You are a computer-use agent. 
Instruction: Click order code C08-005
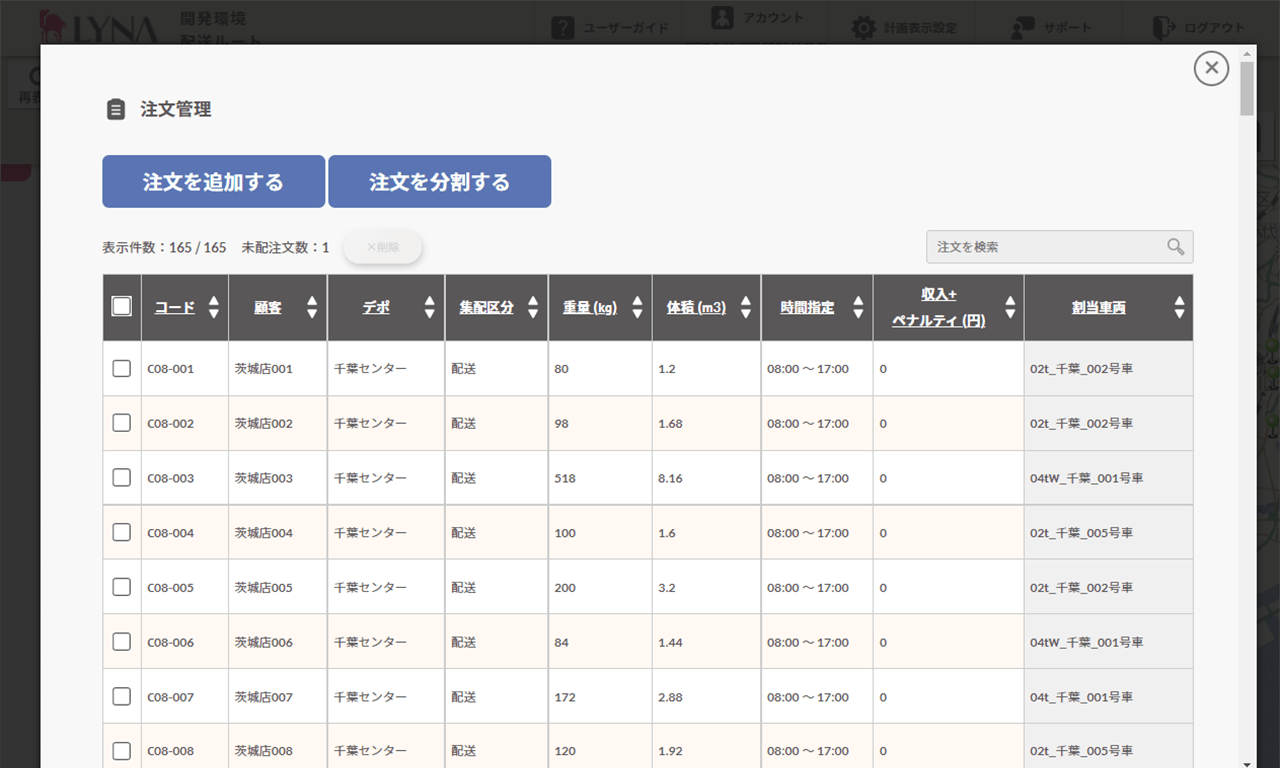pyautogui.click(x=171, y=588)
